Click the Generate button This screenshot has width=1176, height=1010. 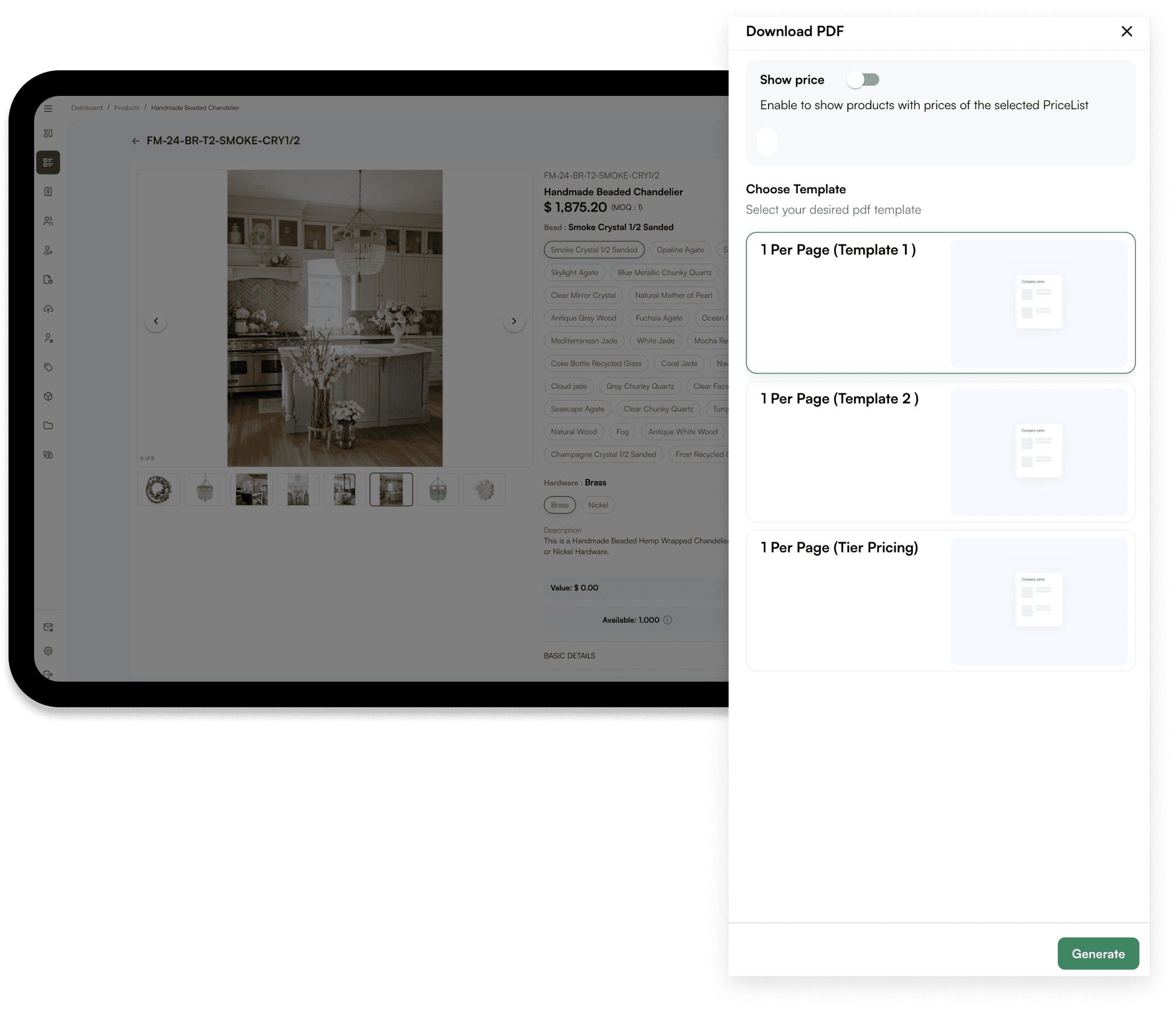pos(1098,954)
